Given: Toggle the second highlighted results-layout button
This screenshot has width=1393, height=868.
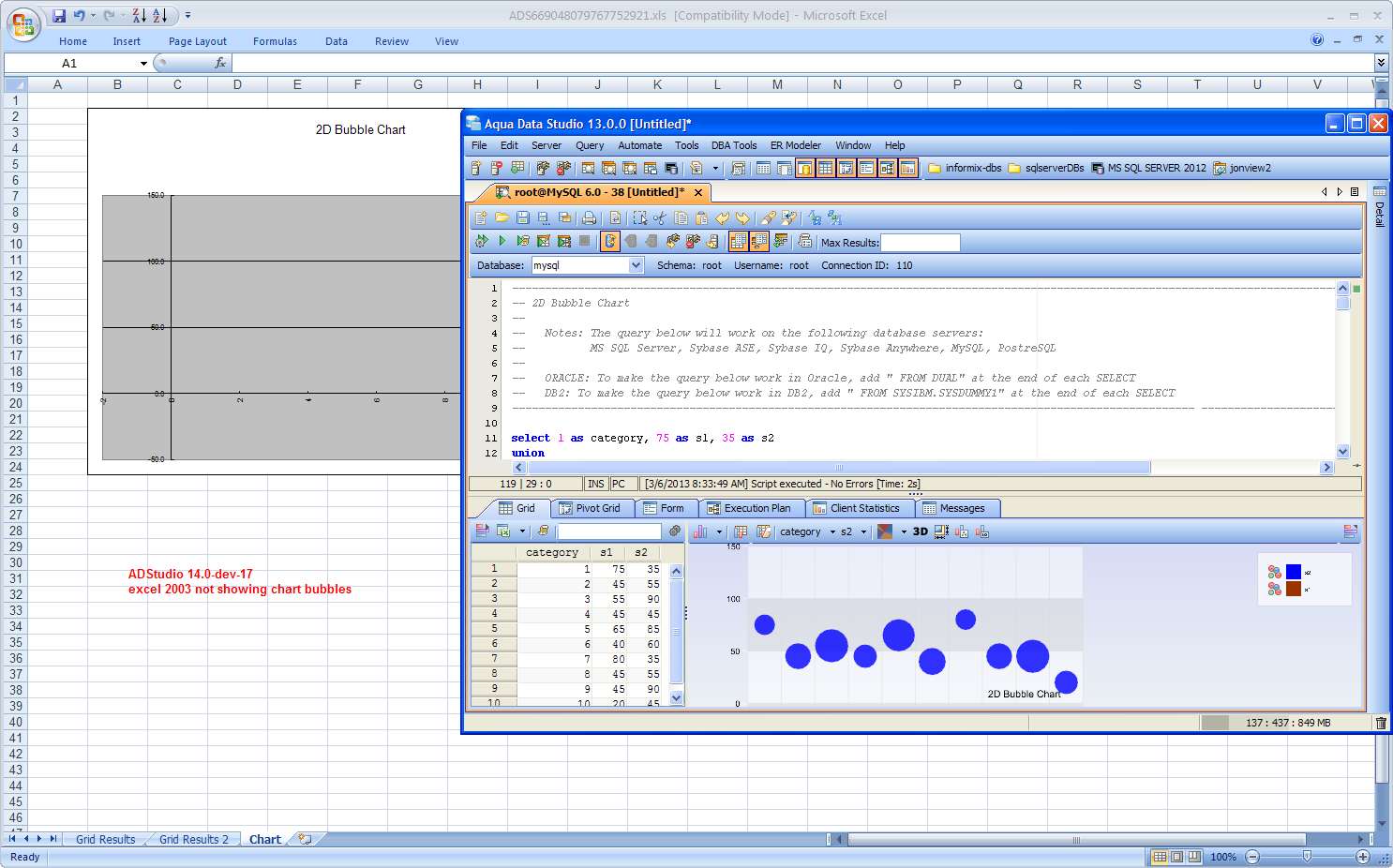Looking at the screenshot, I should point(759,242).
